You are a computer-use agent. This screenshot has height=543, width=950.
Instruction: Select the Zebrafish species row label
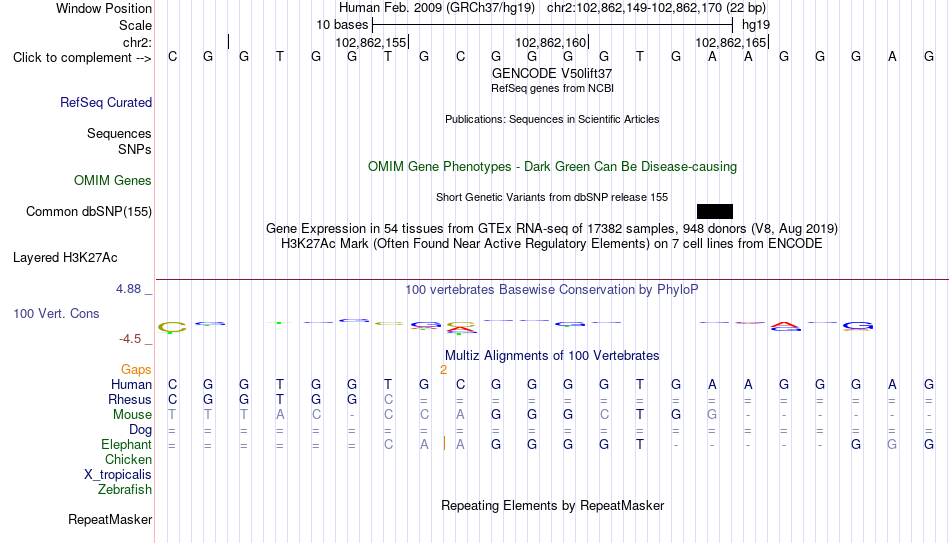pyautogui.click(x=125, y=490)
